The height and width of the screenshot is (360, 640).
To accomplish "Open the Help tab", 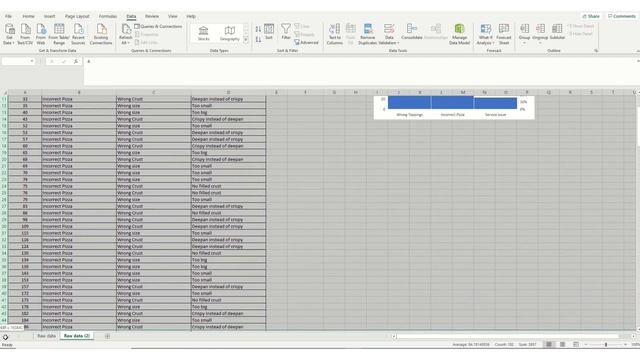I will 191,16.
